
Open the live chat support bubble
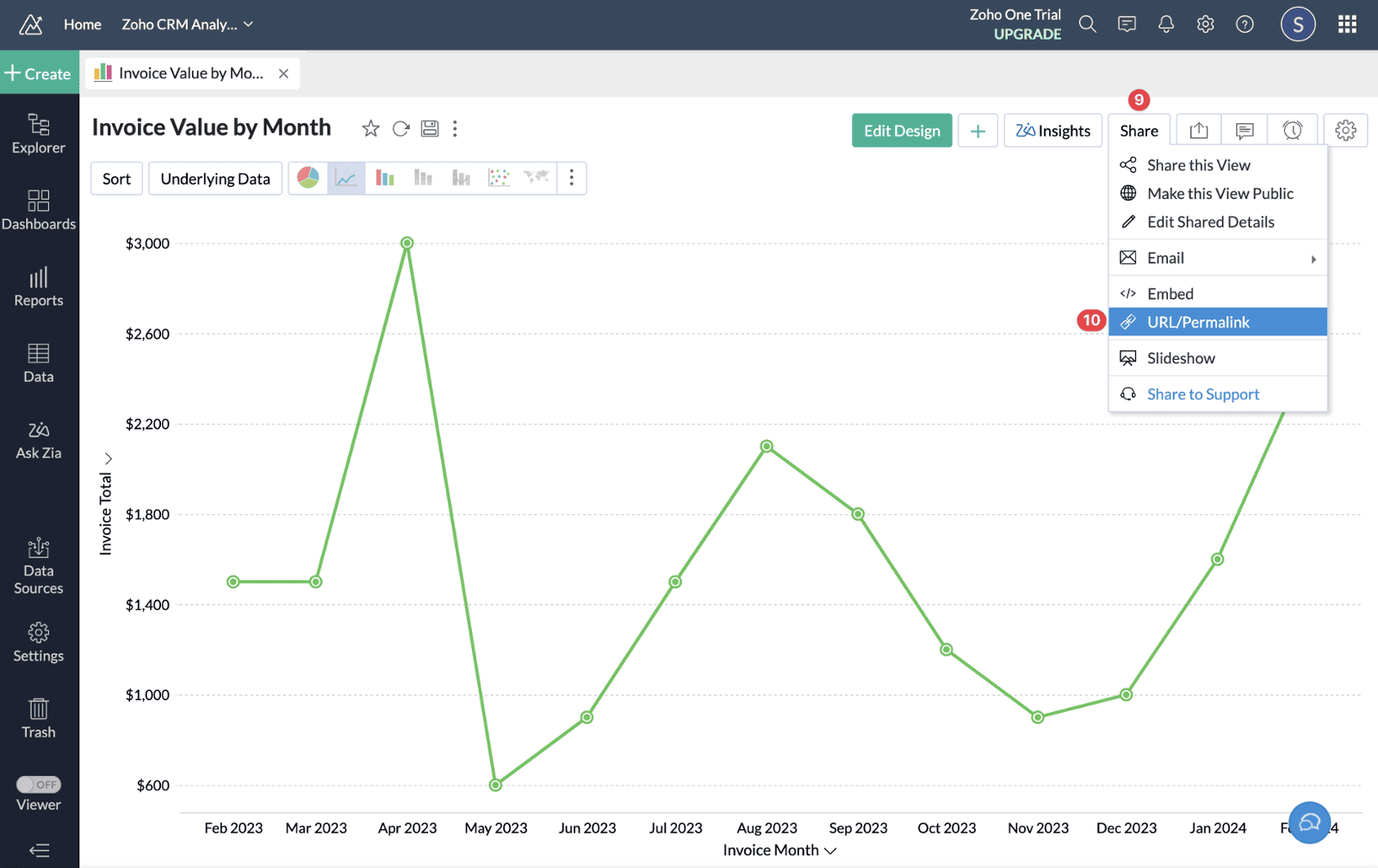tap(1310, 822)
